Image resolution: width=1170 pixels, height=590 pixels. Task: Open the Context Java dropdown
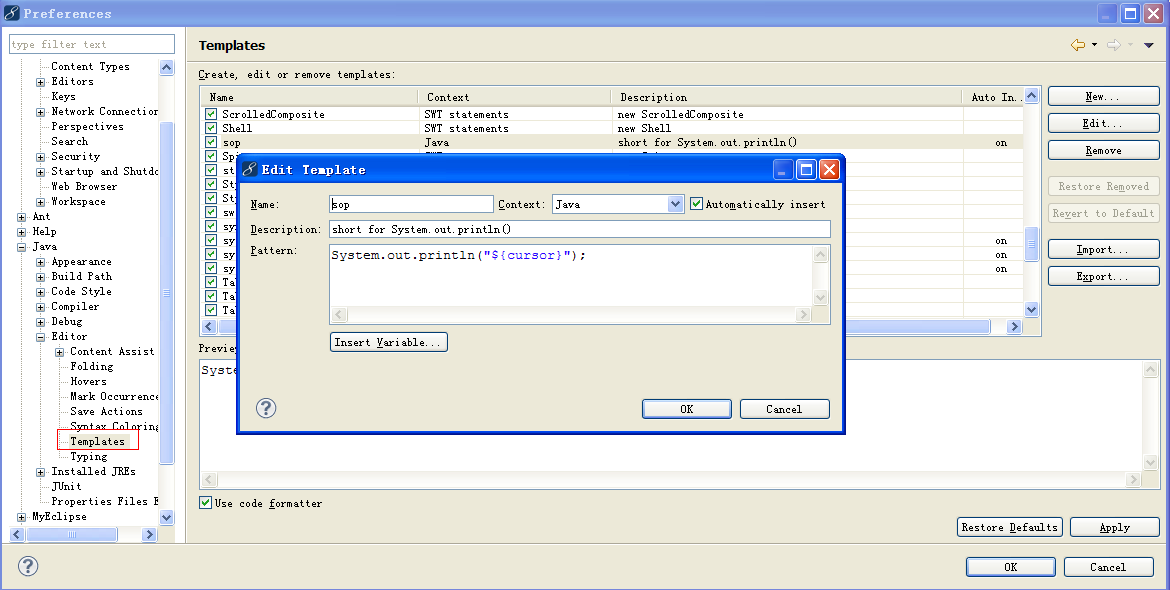675,204
